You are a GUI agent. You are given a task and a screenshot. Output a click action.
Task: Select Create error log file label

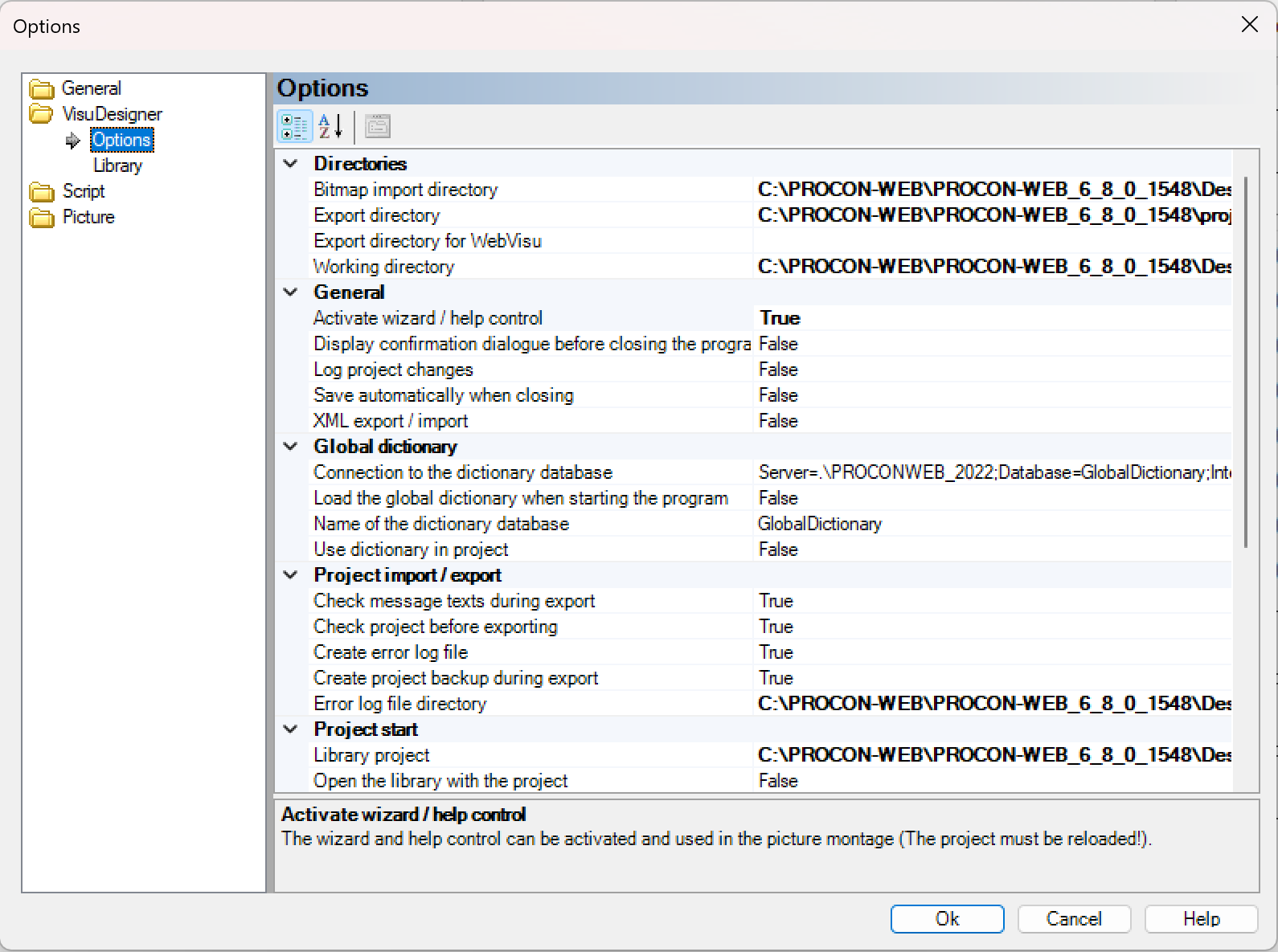coord(390,652)
